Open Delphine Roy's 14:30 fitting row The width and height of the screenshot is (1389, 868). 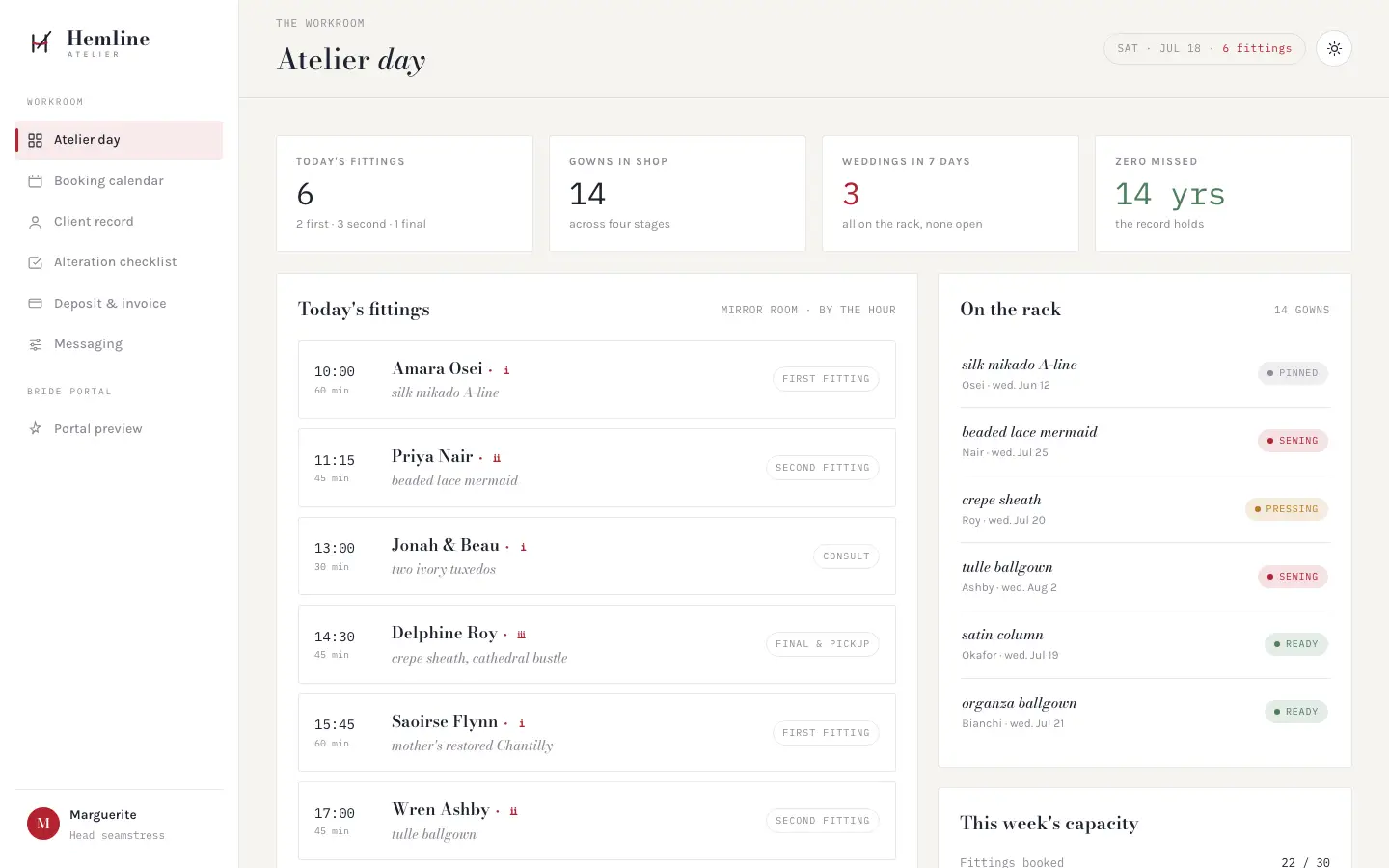click(597, 644)
